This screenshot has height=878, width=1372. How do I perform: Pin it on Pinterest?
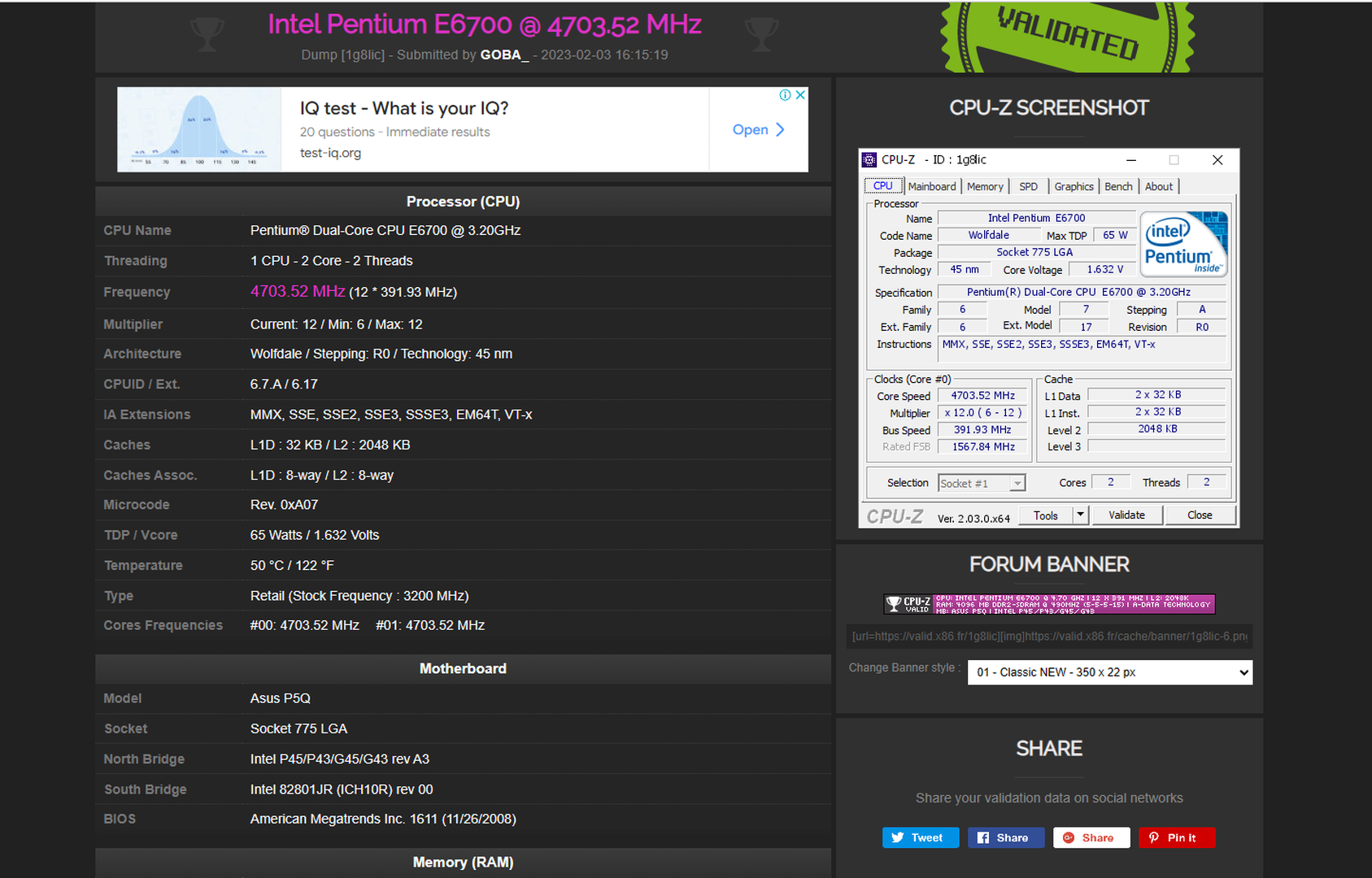coord(1177,838)
